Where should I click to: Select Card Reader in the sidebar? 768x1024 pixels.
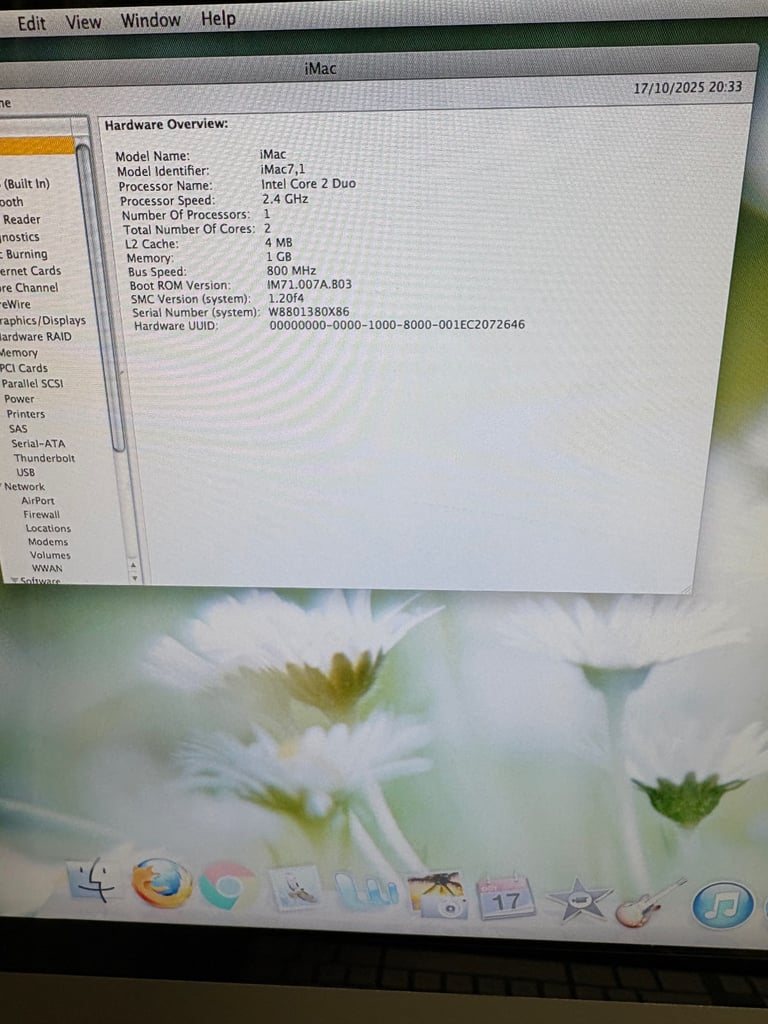(x=21, y=219)
